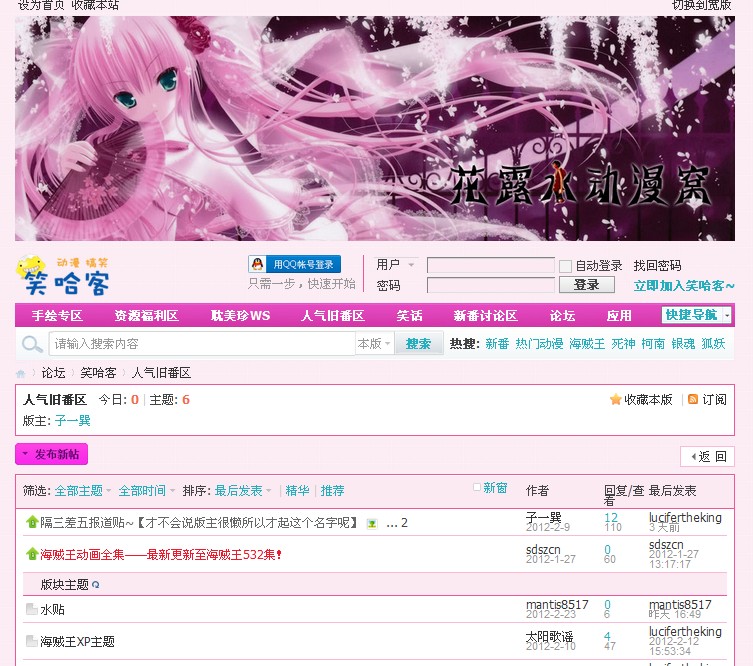Click the thread icon beside 水贴

coord(32,609)
